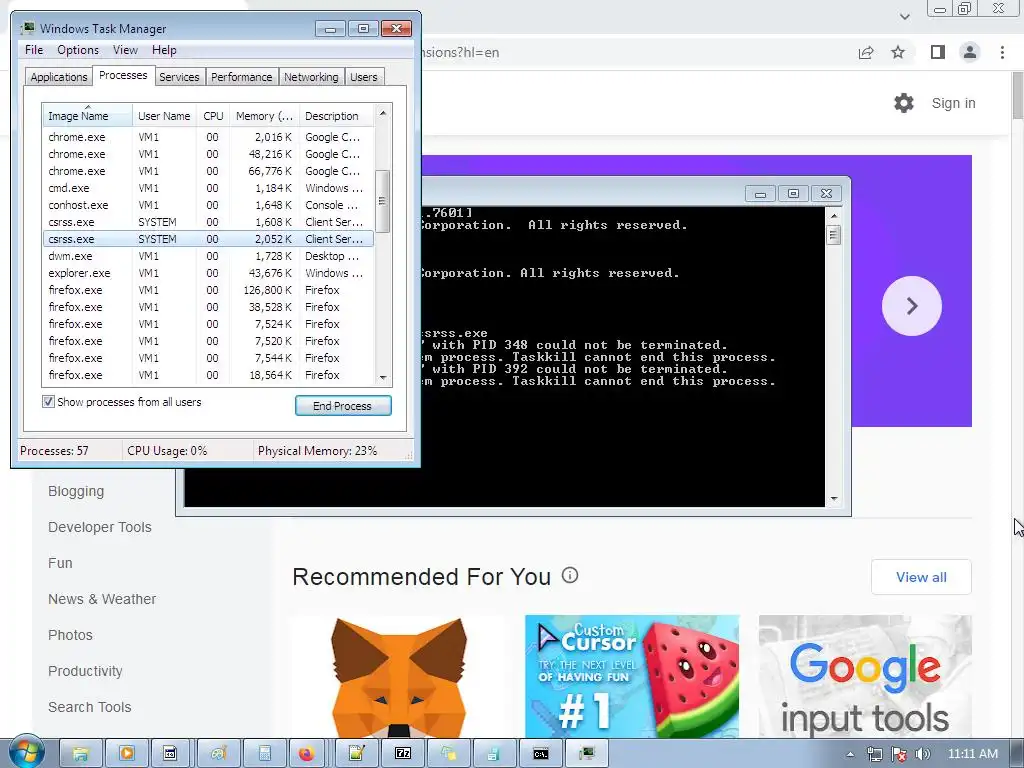Image resolution: width=1024 pixels, height=768 pixels.
Task: Switch to the Users tab
Action: 364,77
